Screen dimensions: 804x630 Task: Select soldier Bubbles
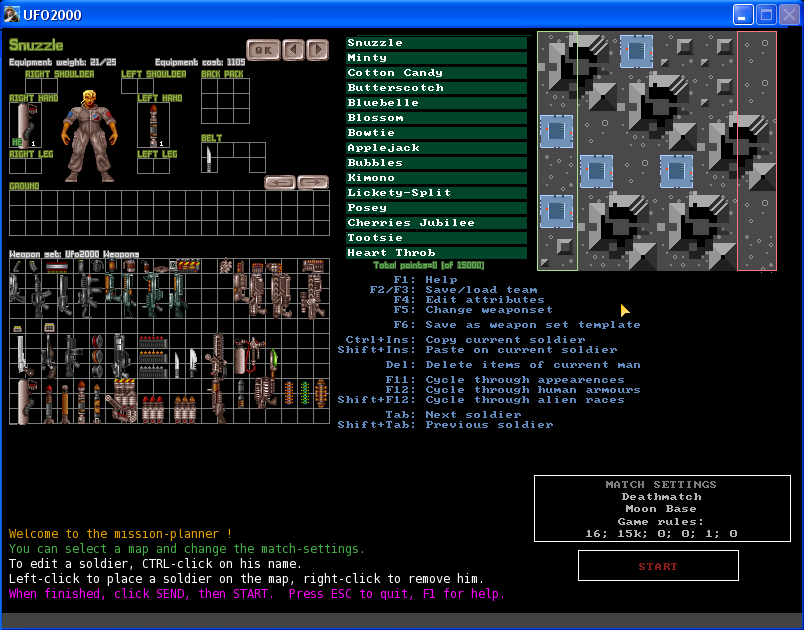(x=436, y=162)
